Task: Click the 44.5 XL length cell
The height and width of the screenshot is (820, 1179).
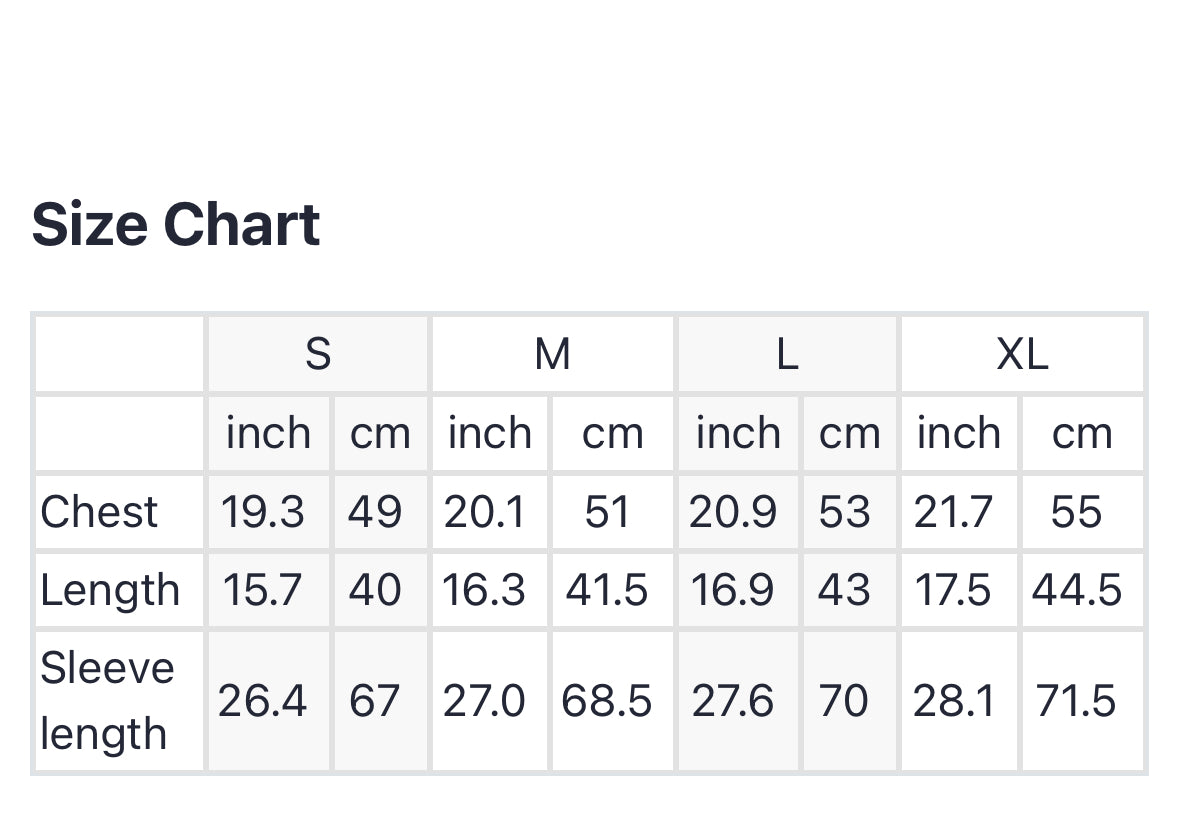Action: coord(1077,590)
